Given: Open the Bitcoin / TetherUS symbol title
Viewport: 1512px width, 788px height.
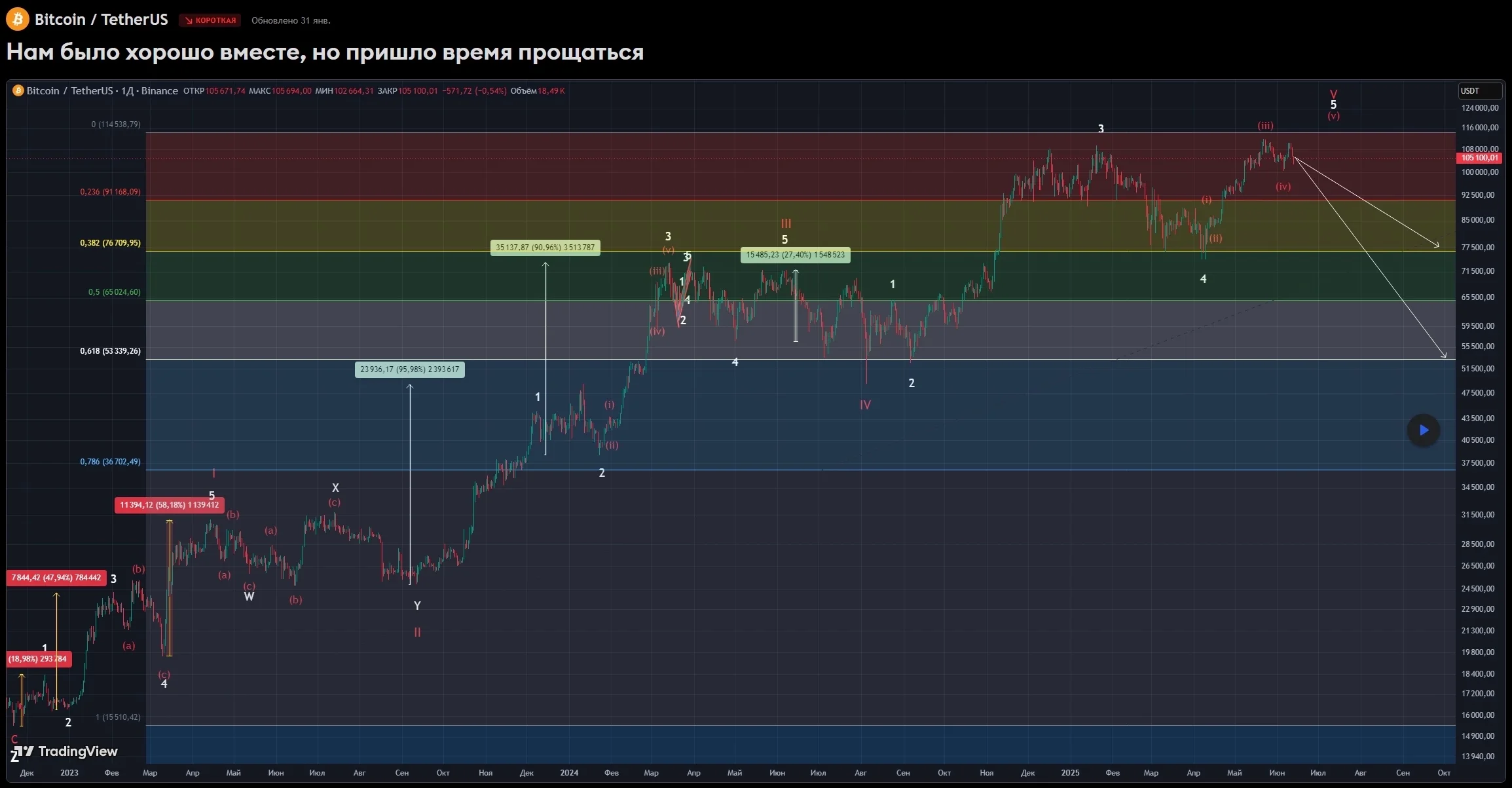Looking at the screenshot, I should 101,20.
